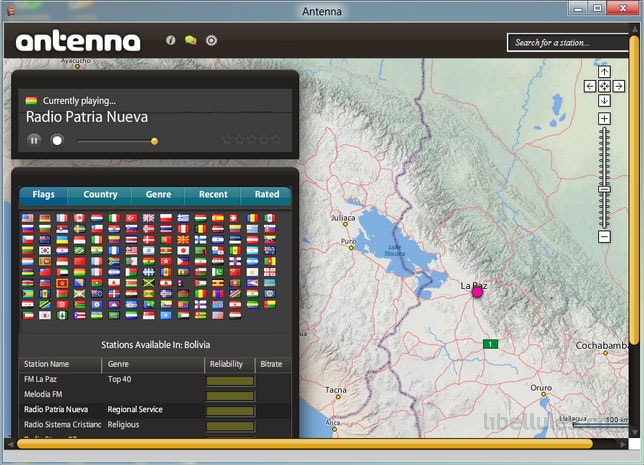Click the 'Top 40' genre cell
The height and width of the screenshot is (465, 644).
(120, 380)
